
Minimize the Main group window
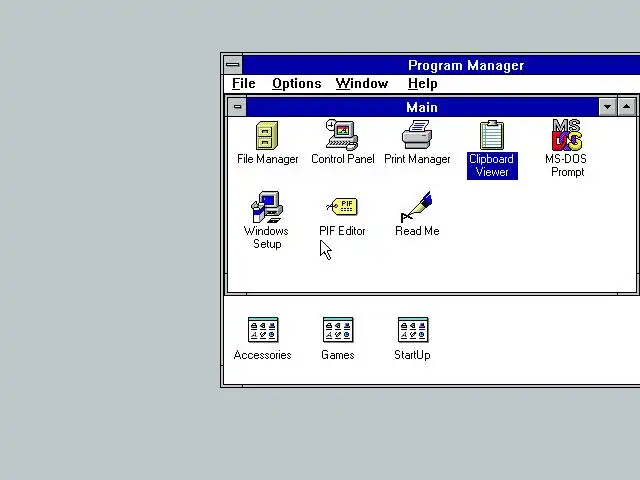pos(607,107)
